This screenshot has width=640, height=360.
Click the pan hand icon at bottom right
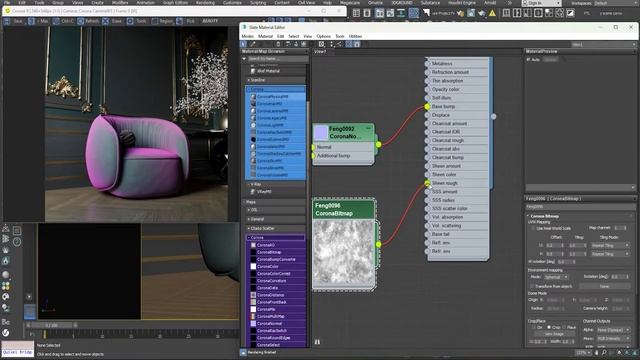point(596,353)
